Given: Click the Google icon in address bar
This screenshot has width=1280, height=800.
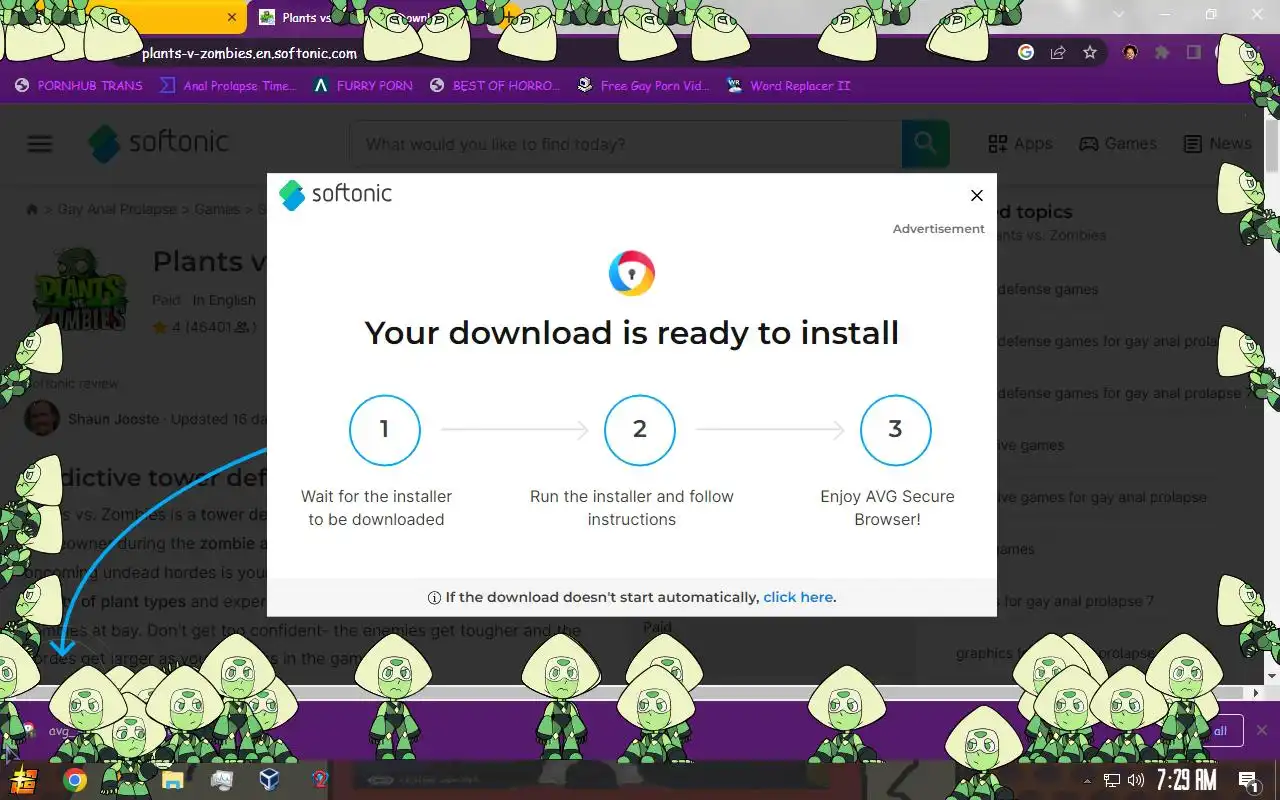Looking at the screenshot, I should (1026, 53).
